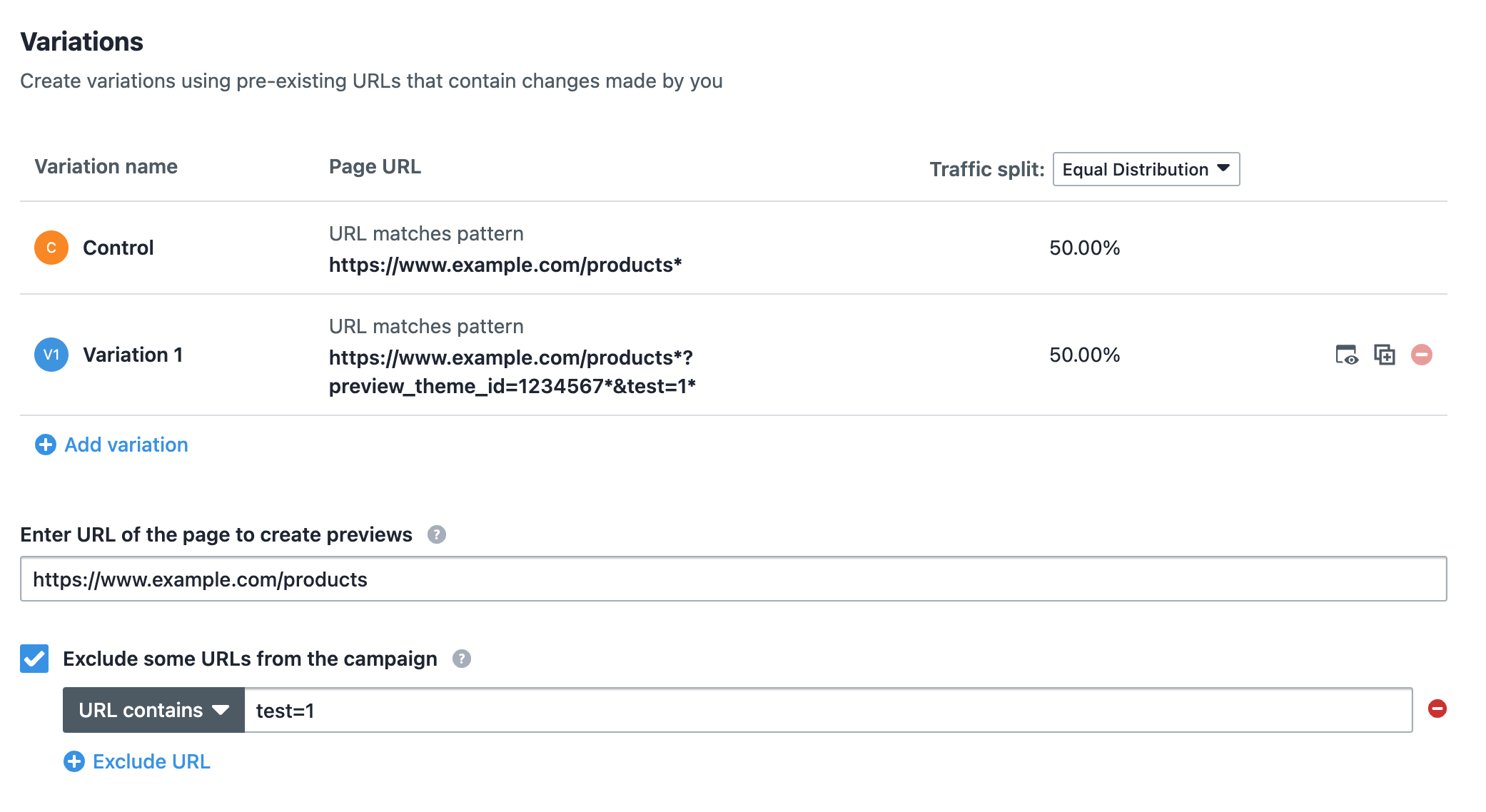Image resolution: width=1486 pixels, height=812 pixels.
Task: Click the blue V1 variation badge
Action: [51, 355]
